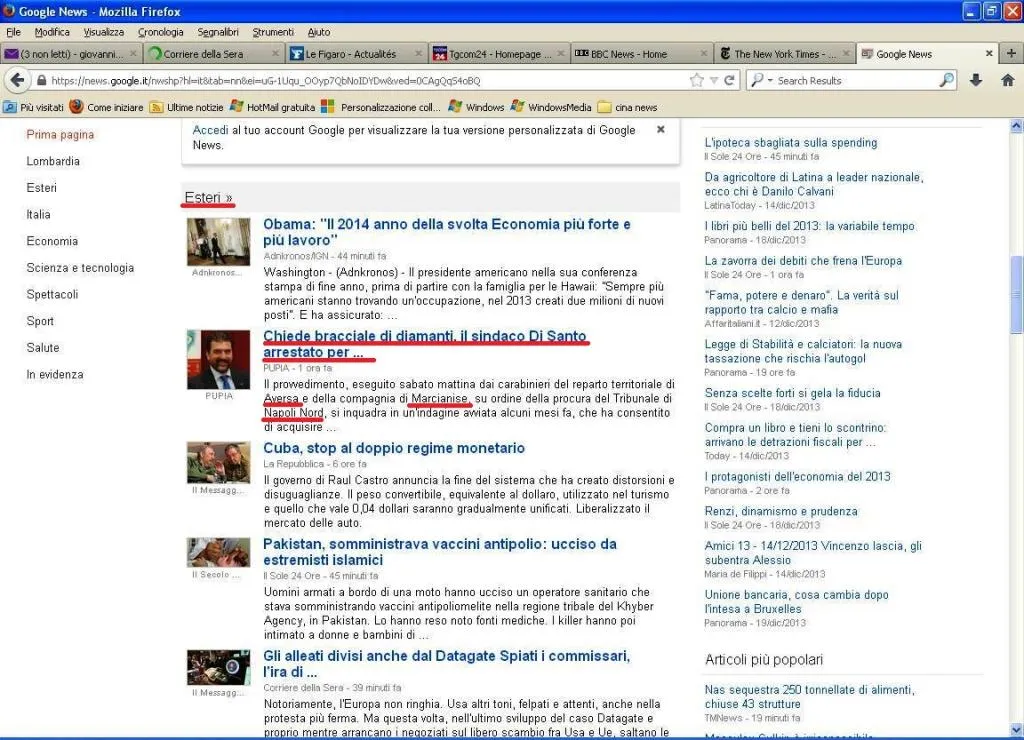Image resolution: width=1024 pixels, height=740 pixels.
Task: Open the history dropdown arrow in address bar
Action: tap(714, 81)
